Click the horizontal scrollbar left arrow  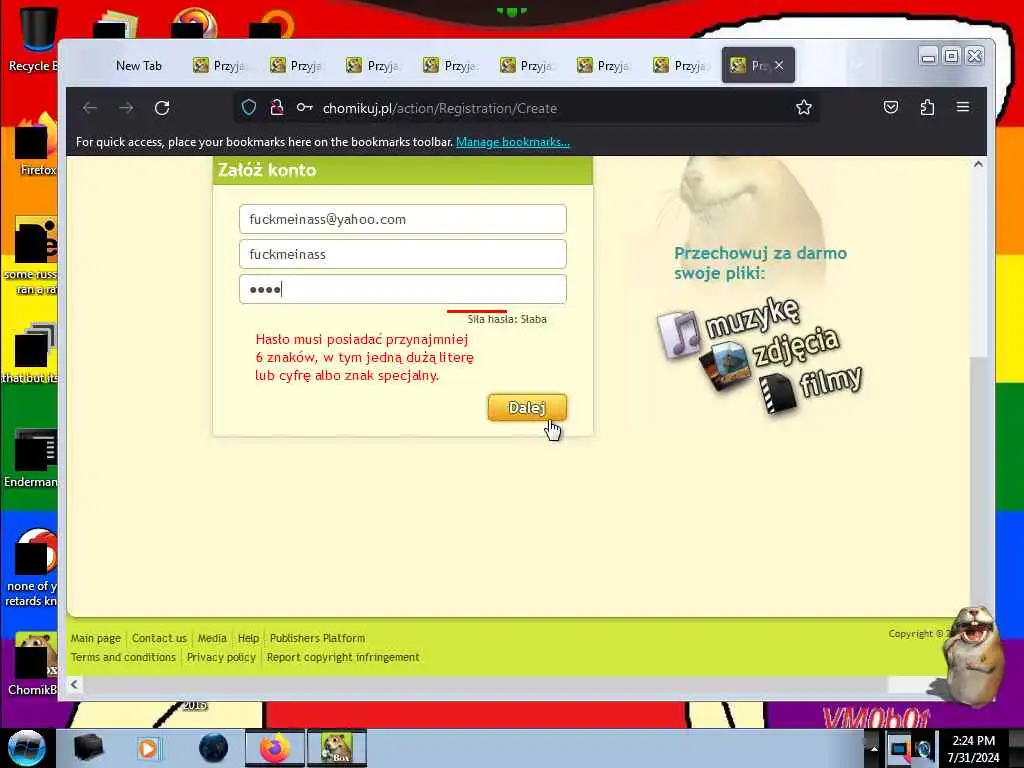click(x=74, y=684)
